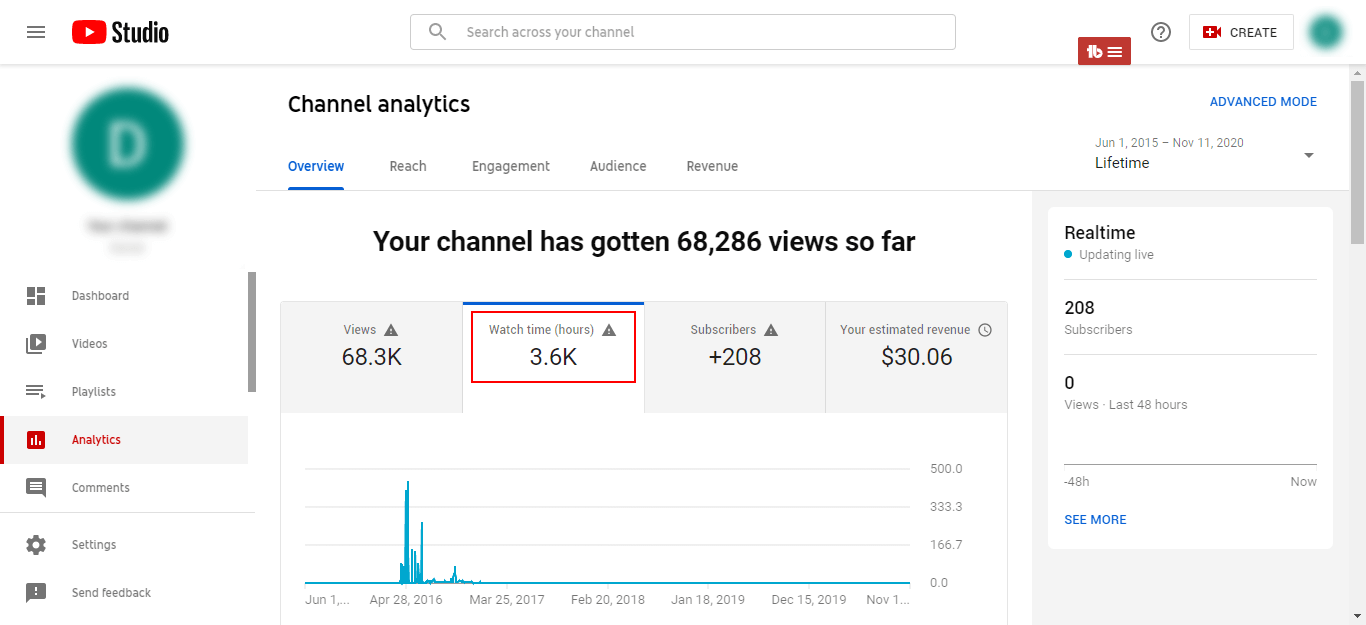Open the Revenue tab
Viewport: 1366px width, 625px height.
coord(712,166)
